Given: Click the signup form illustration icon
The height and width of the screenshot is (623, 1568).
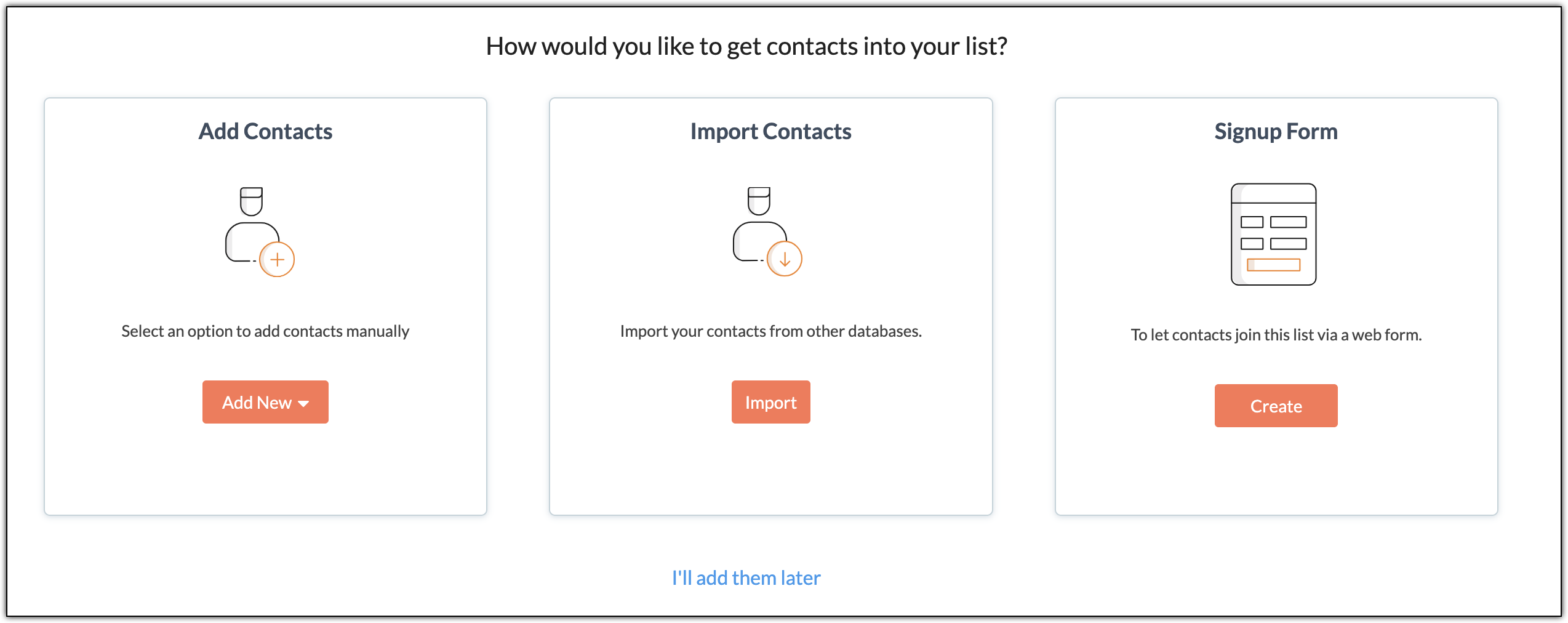Looking at the screenshot, I should pyautogui.click(x=1274, y=235).
